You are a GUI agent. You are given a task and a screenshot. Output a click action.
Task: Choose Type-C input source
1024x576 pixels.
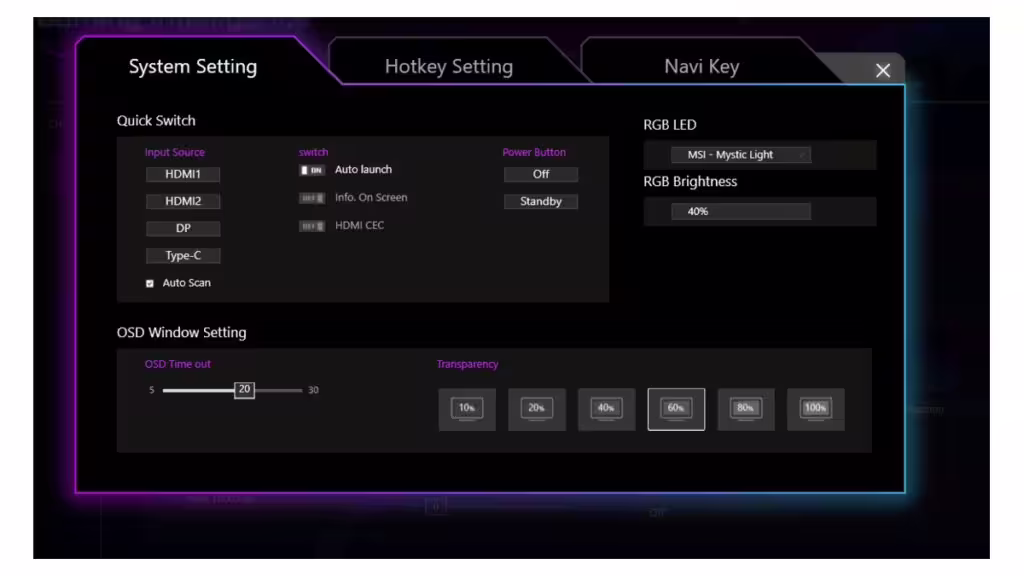coord(183,255)
